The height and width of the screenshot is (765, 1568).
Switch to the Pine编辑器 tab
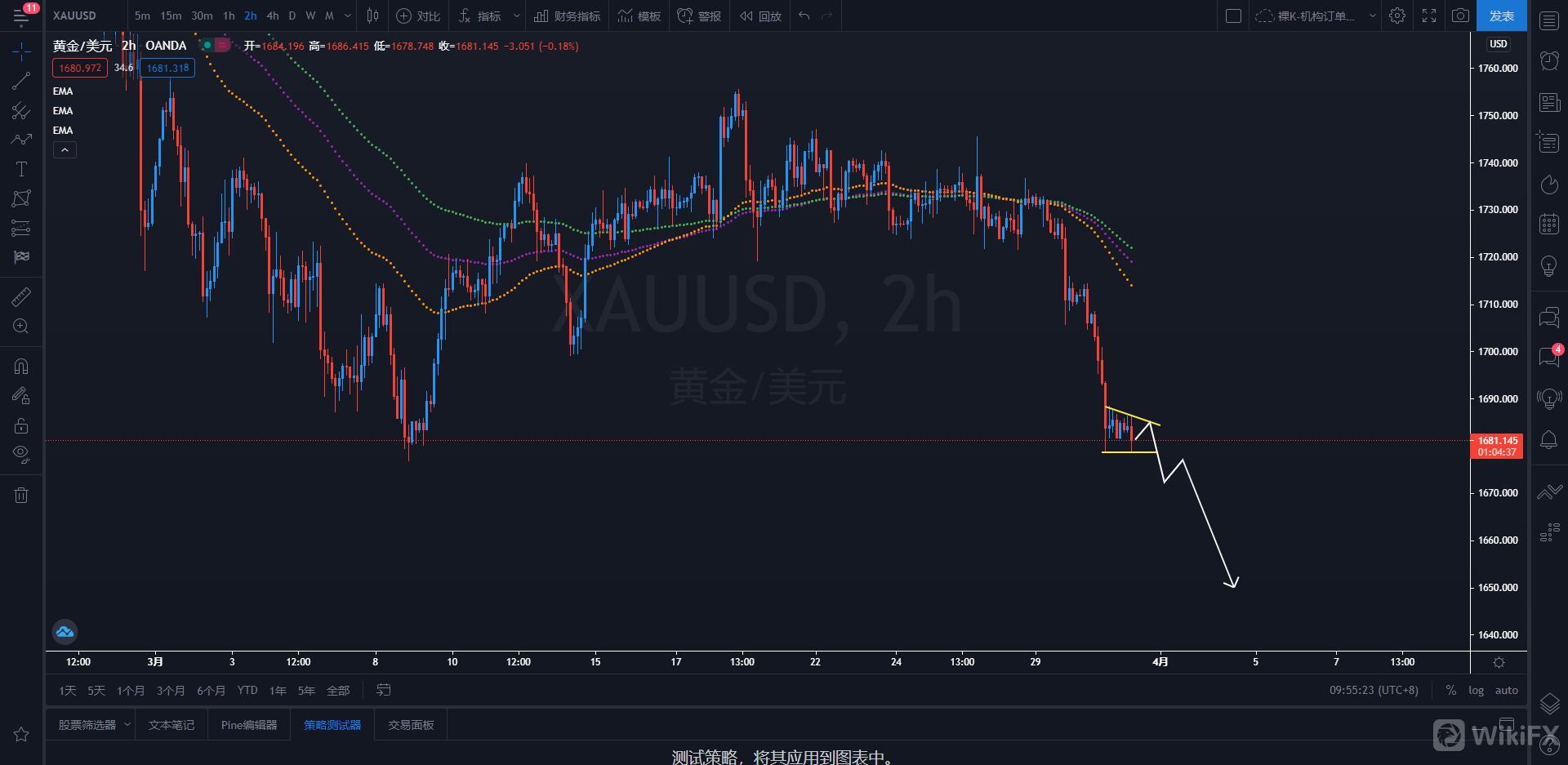click(x=249, y=725)
